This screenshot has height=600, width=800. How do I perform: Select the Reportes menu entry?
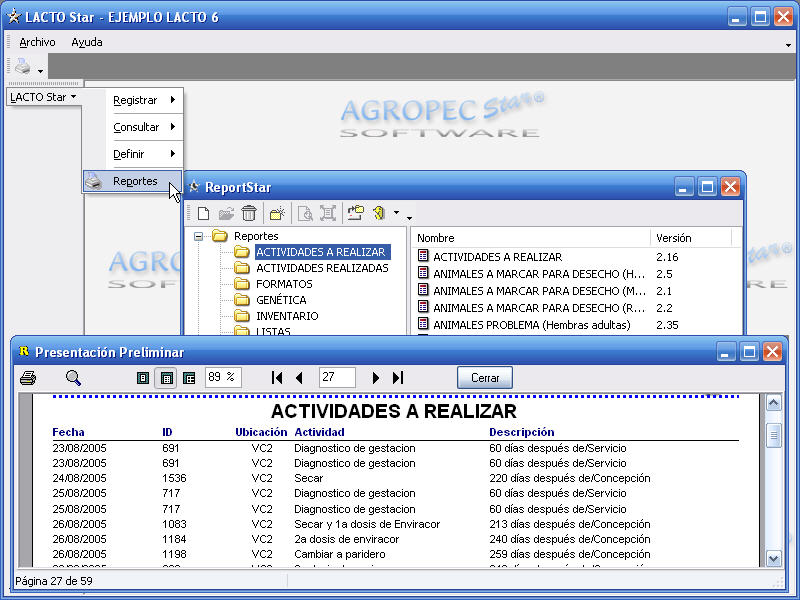click(133, 181)
